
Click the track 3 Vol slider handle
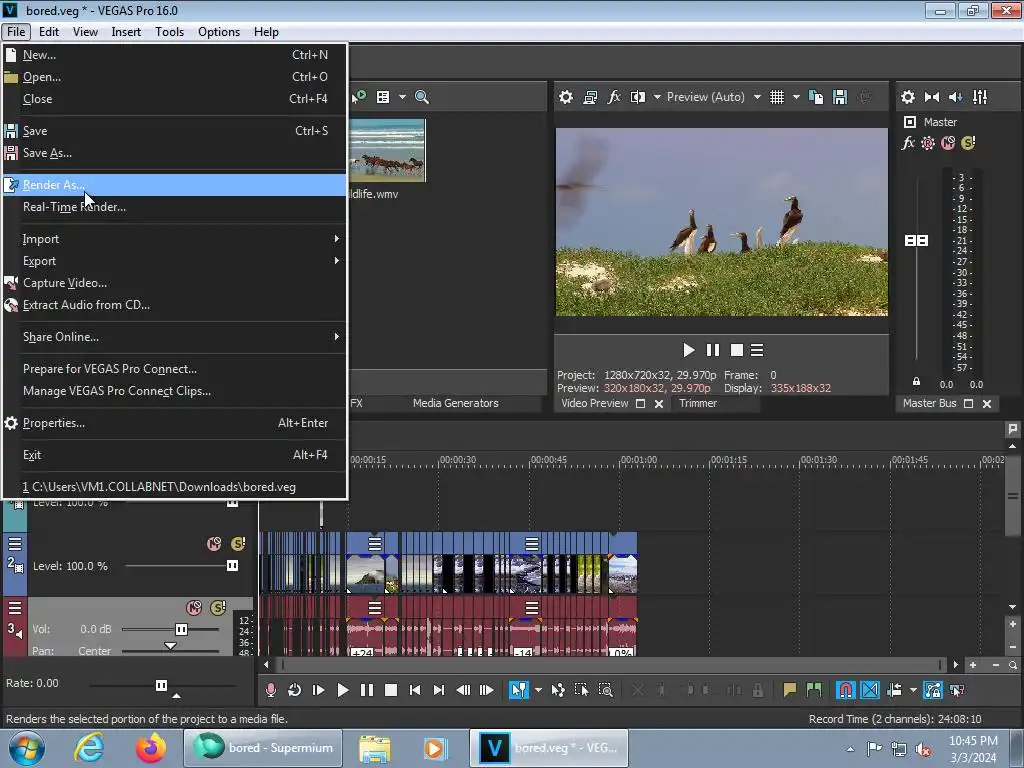pos(181,629)
